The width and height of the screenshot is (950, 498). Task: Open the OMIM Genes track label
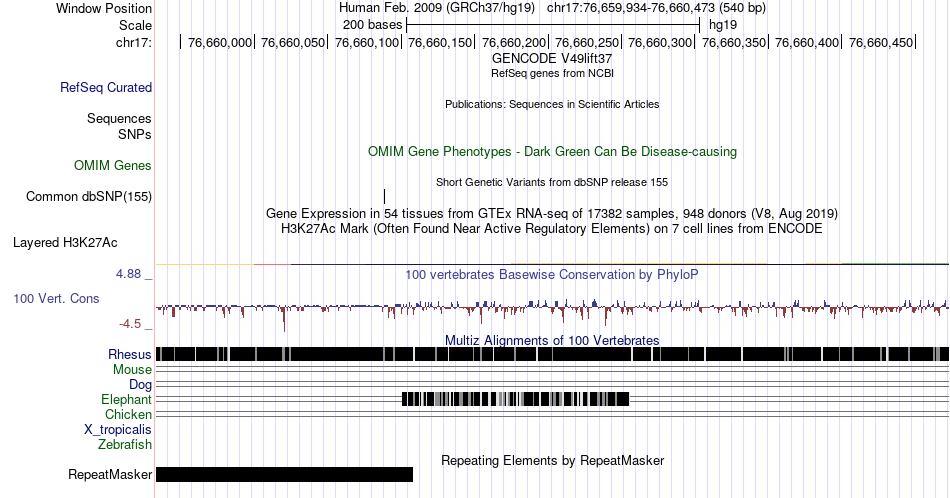click(x=112, y=165)
